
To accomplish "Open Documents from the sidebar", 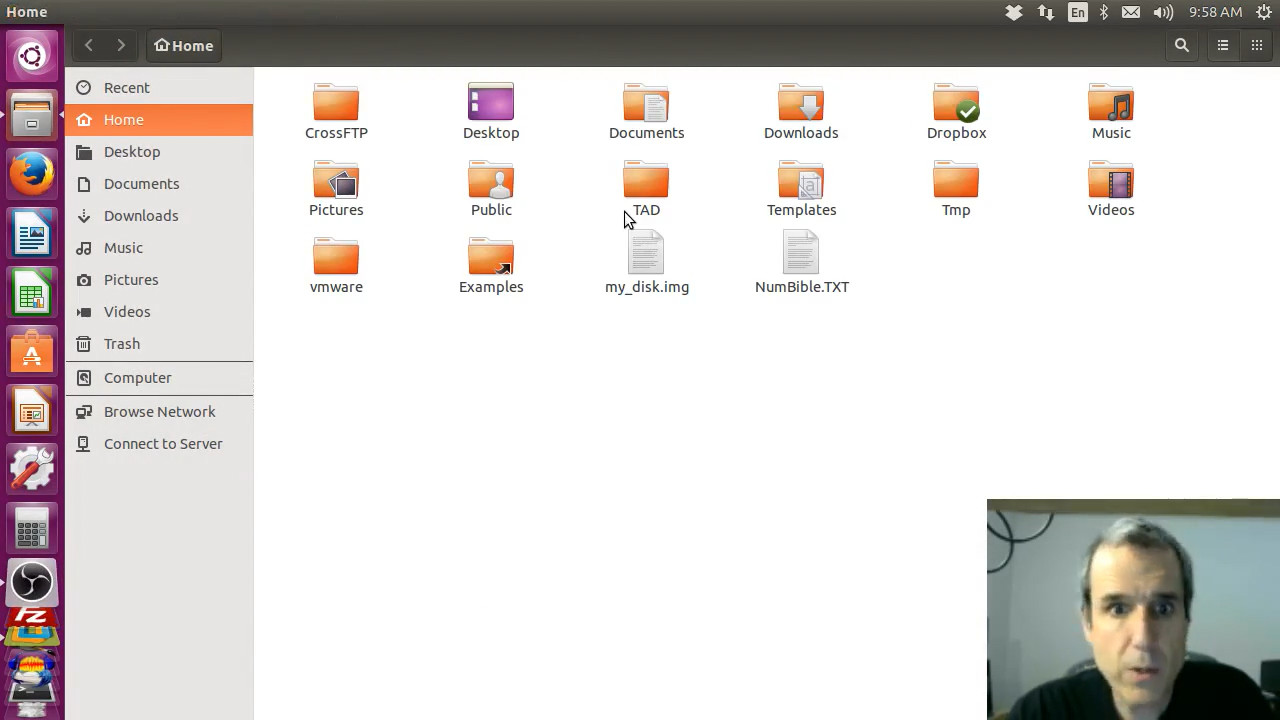I will tap(159, 183).
